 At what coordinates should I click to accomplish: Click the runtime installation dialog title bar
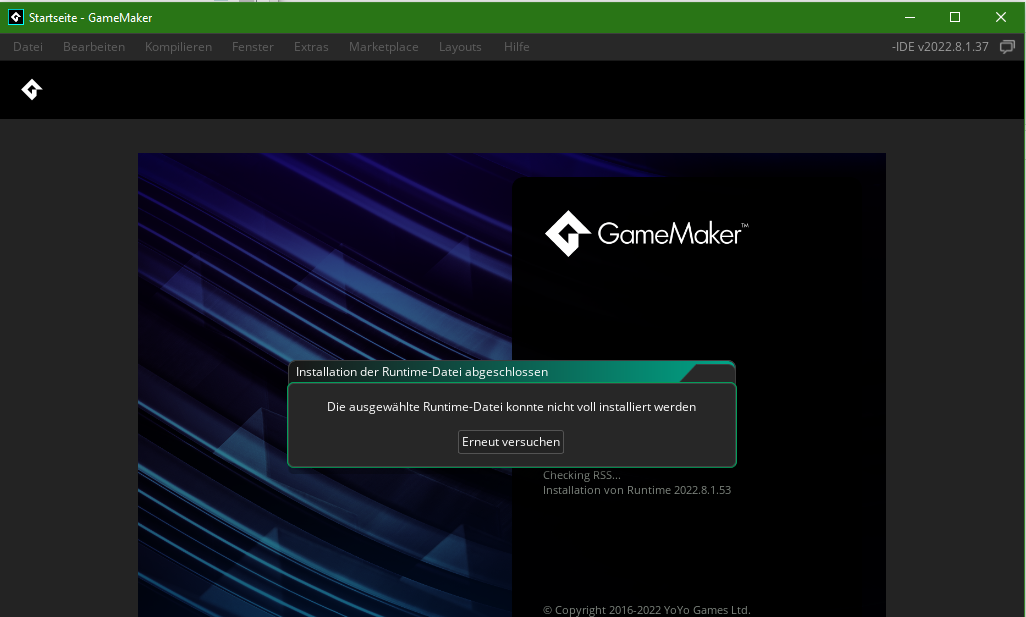click(x=480, y=372)
